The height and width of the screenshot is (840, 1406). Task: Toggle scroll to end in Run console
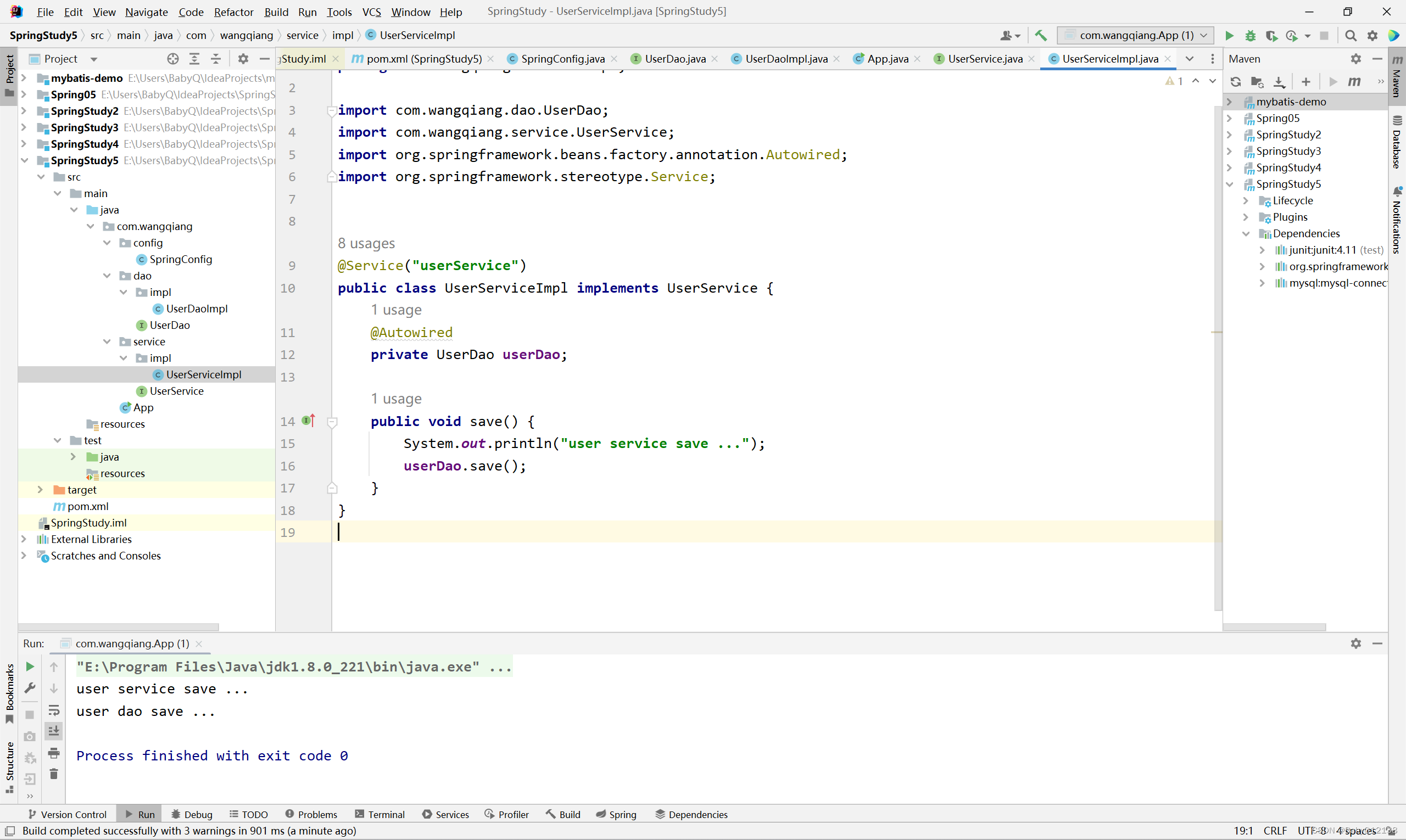coord(54,731)
